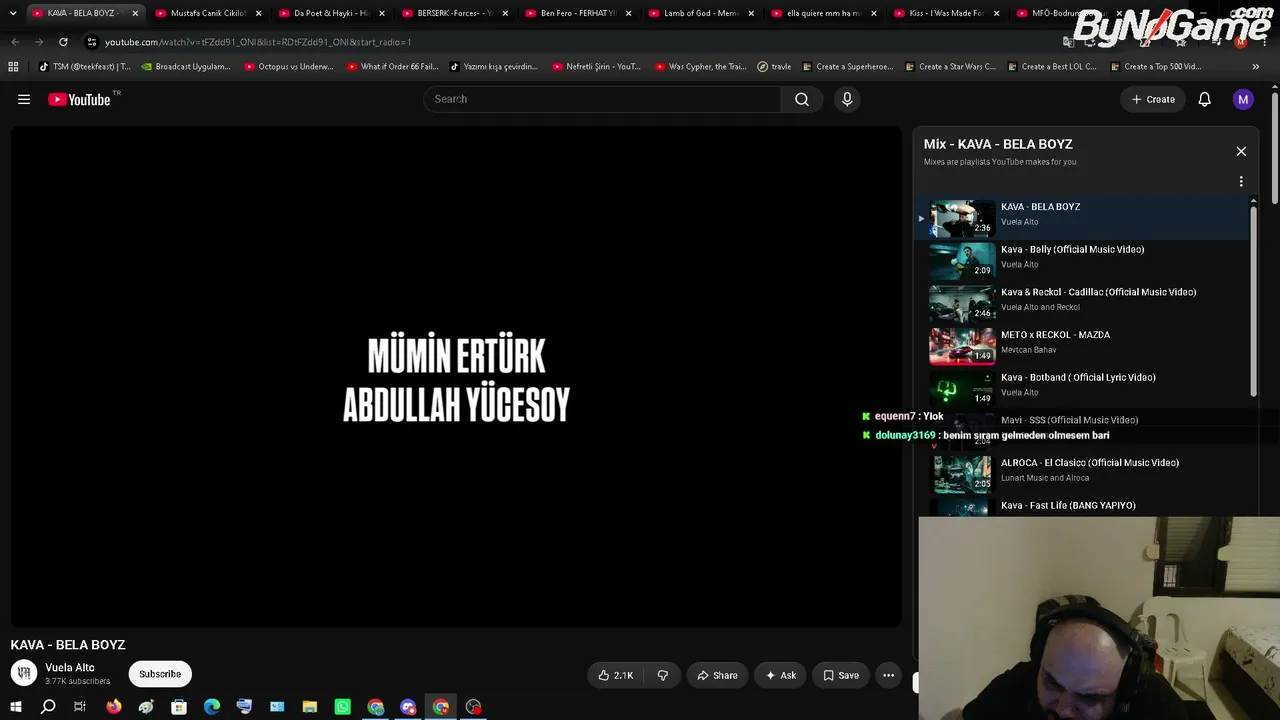The image size is (1280, 720).
Task: Select 'Mavi - SSS (Official Music Video)' title
Action: pos(1069,420)
